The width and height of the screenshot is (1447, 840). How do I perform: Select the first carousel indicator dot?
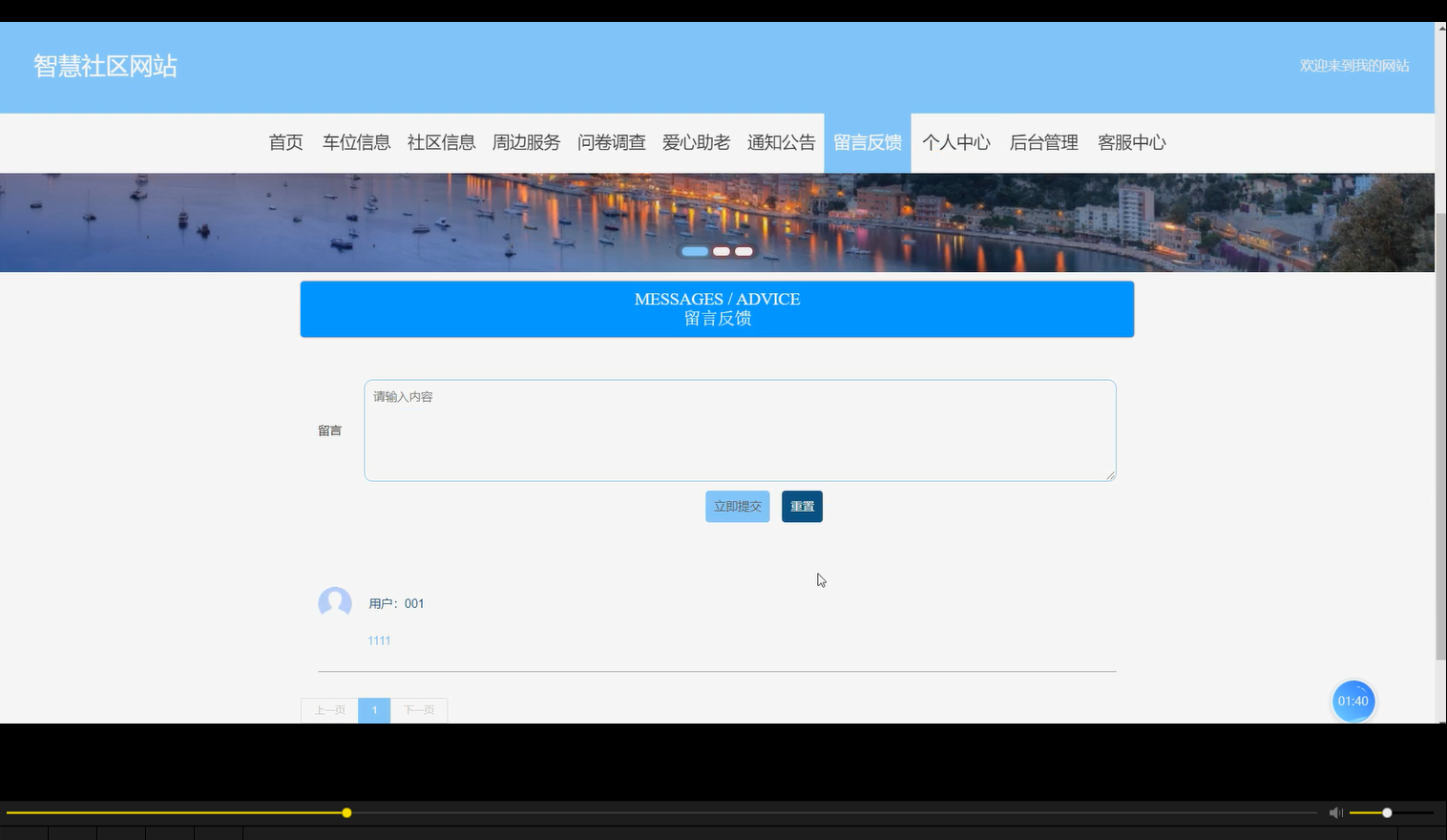(x=694, y=250)
